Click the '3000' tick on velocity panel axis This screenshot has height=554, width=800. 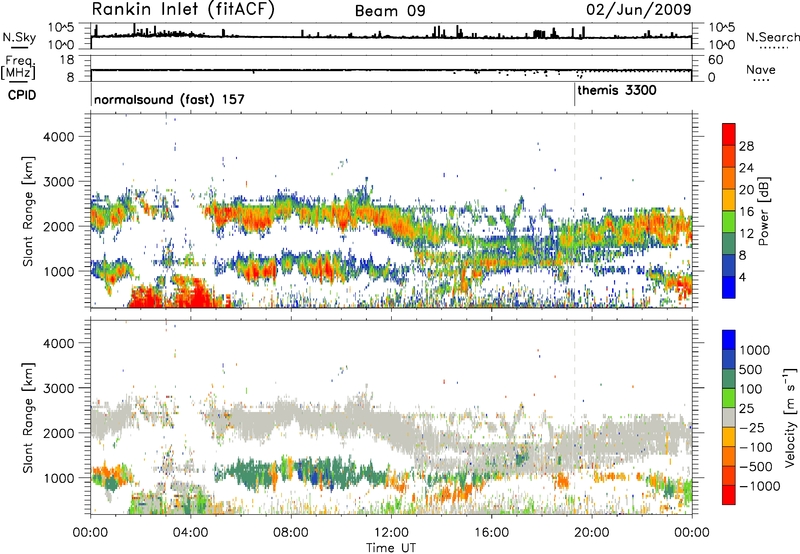pos(58,388)
